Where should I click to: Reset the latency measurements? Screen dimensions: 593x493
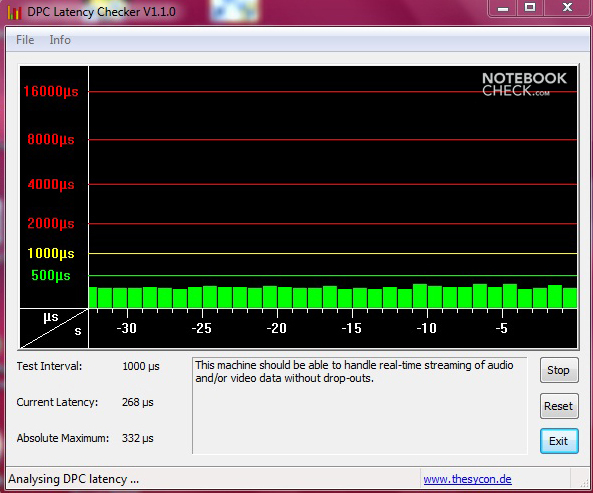point(559,406)
